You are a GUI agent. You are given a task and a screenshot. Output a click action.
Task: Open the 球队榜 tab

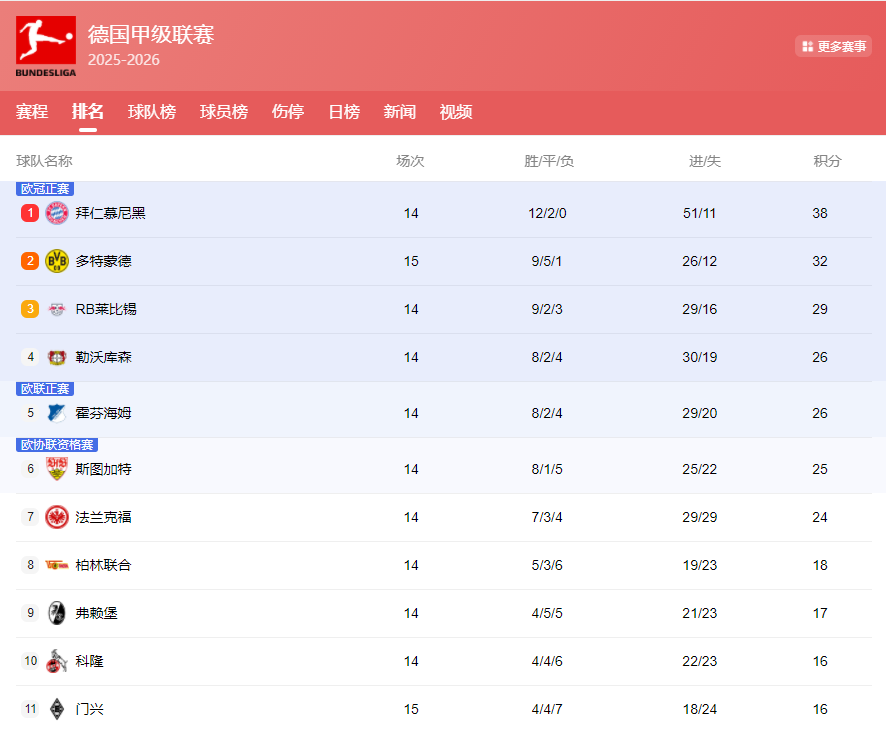152,112
